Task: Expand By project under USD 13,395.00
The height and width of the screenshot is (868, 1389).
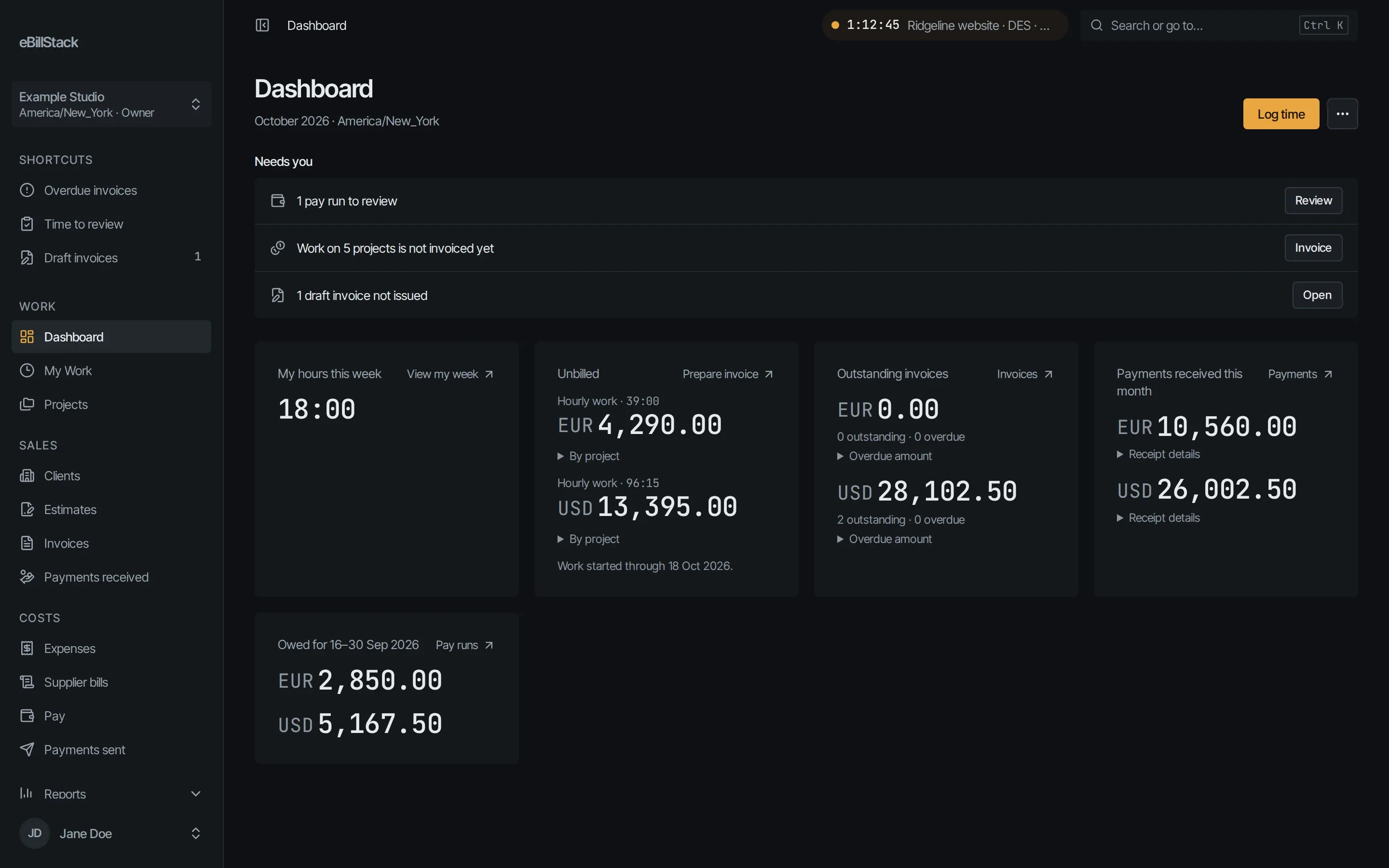Action: pos(589,539)
